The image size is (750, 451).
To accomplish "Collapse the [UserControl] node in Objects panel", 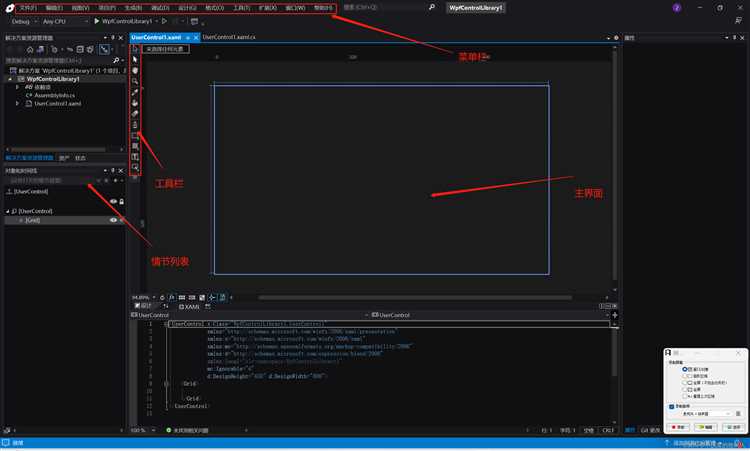I will point(8,211).
